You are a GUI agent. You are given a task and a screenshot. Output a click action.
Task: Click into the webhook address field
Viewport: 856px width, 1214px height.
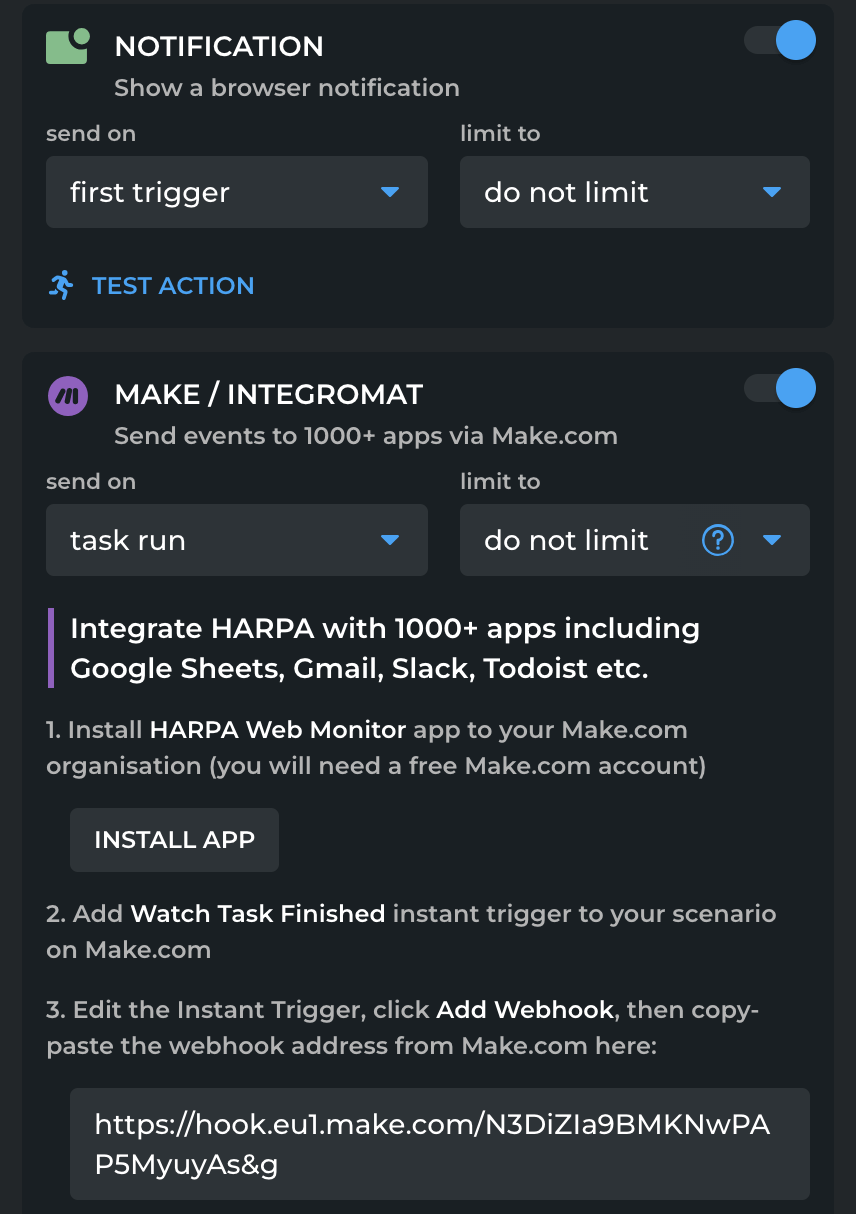[x=439, y=1144]
